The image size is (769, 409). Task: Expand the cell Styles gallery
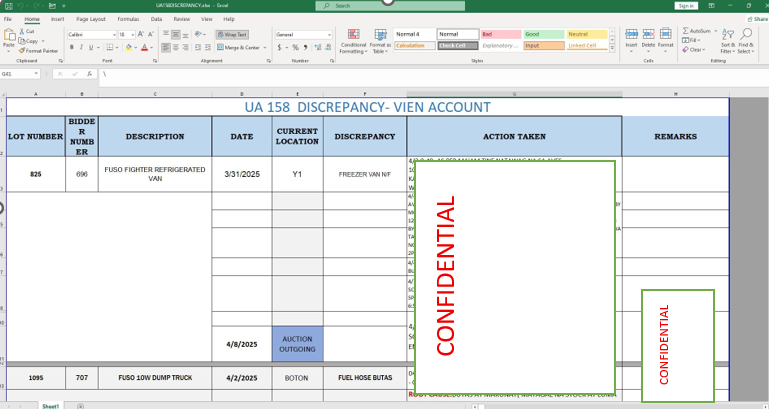tap(612, 49)
